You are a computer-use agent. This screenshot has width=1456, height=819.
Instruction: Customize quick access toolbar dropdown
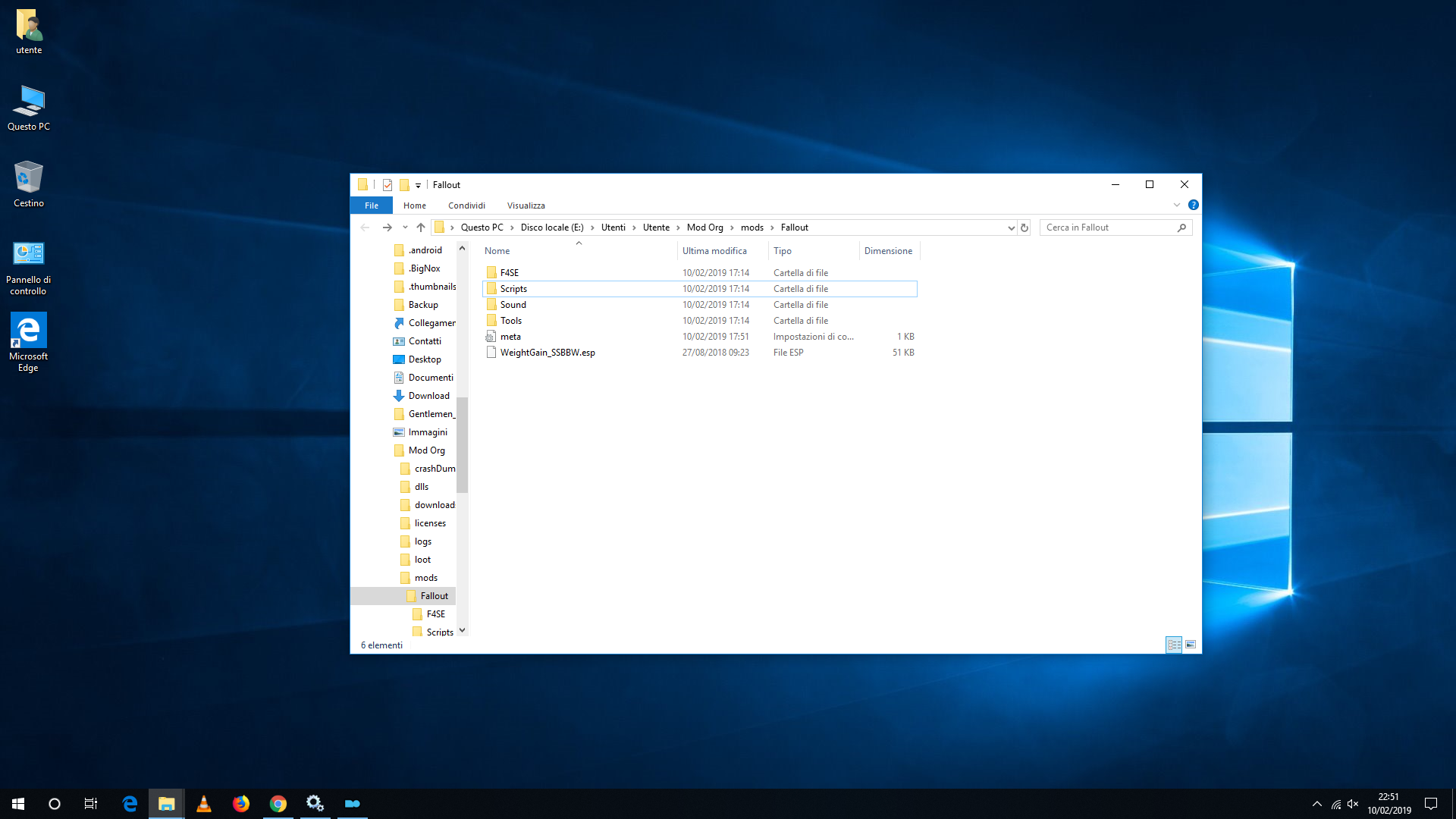pos(418,186)
